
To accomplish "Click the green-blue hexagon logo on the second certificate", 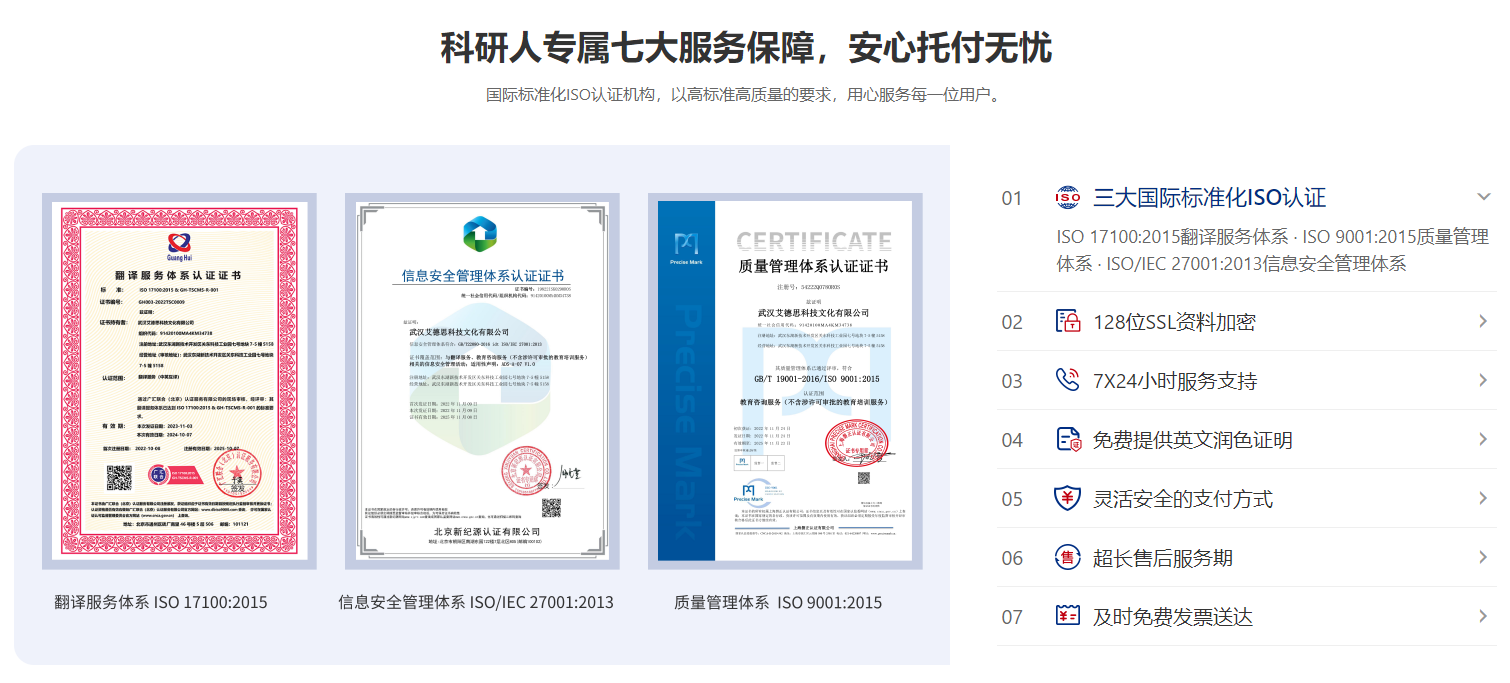I will pyautogui.click(x=481, y=233).
